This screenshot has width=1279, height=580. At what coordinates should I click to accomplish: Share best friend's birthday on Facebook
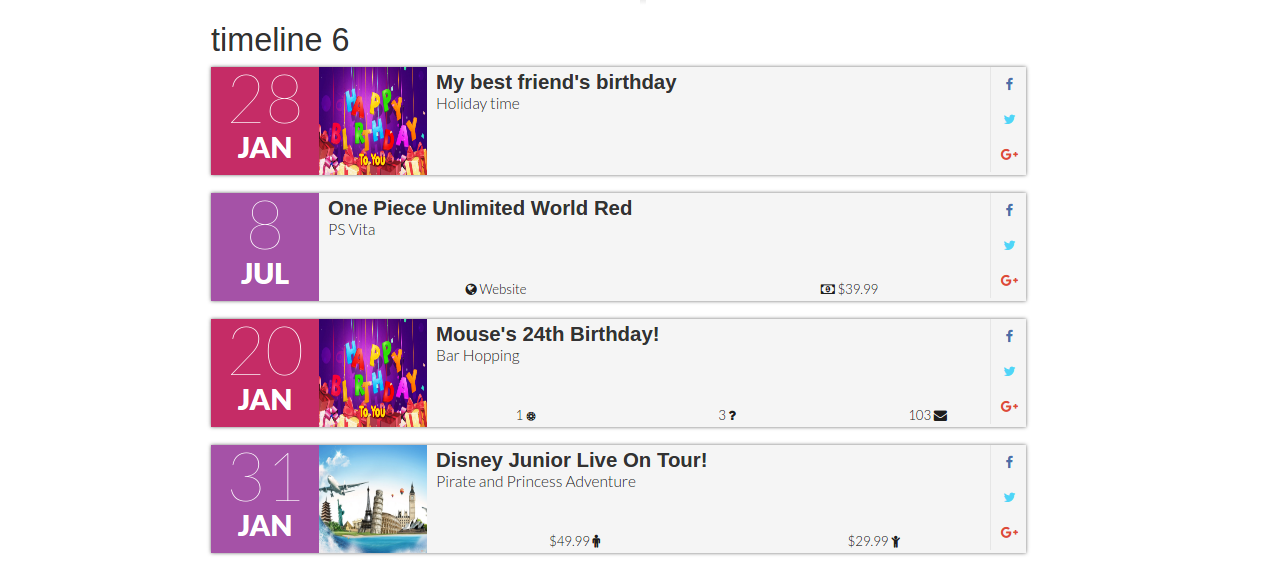point(1009,84)
